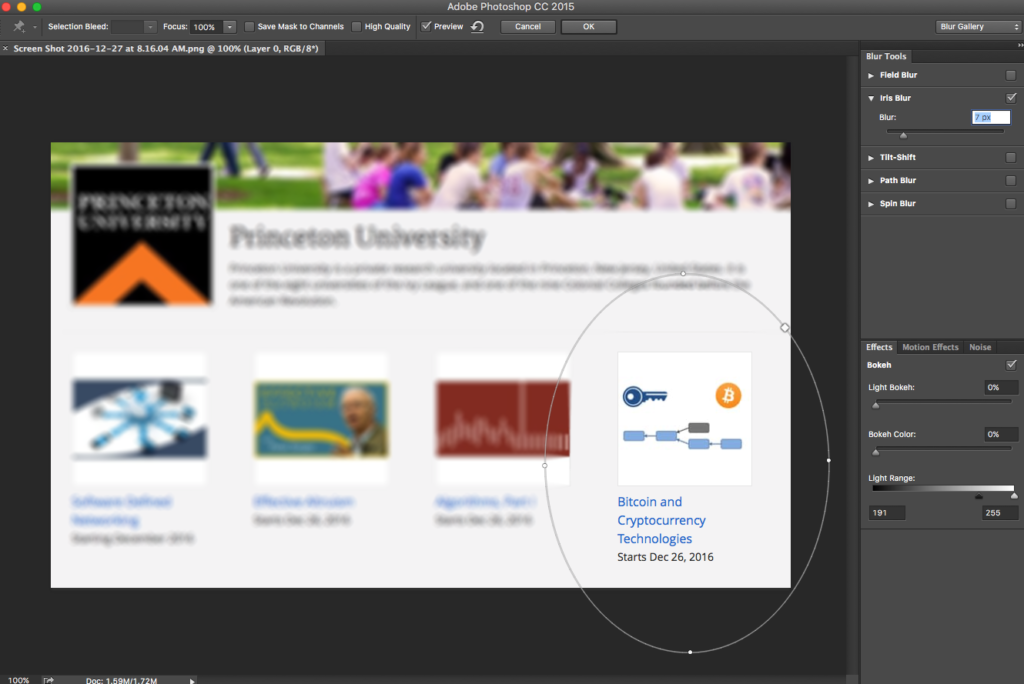Click the Bokeh Color slider handle
This screenshot has height=684, width=1024.
pos(876,452)
